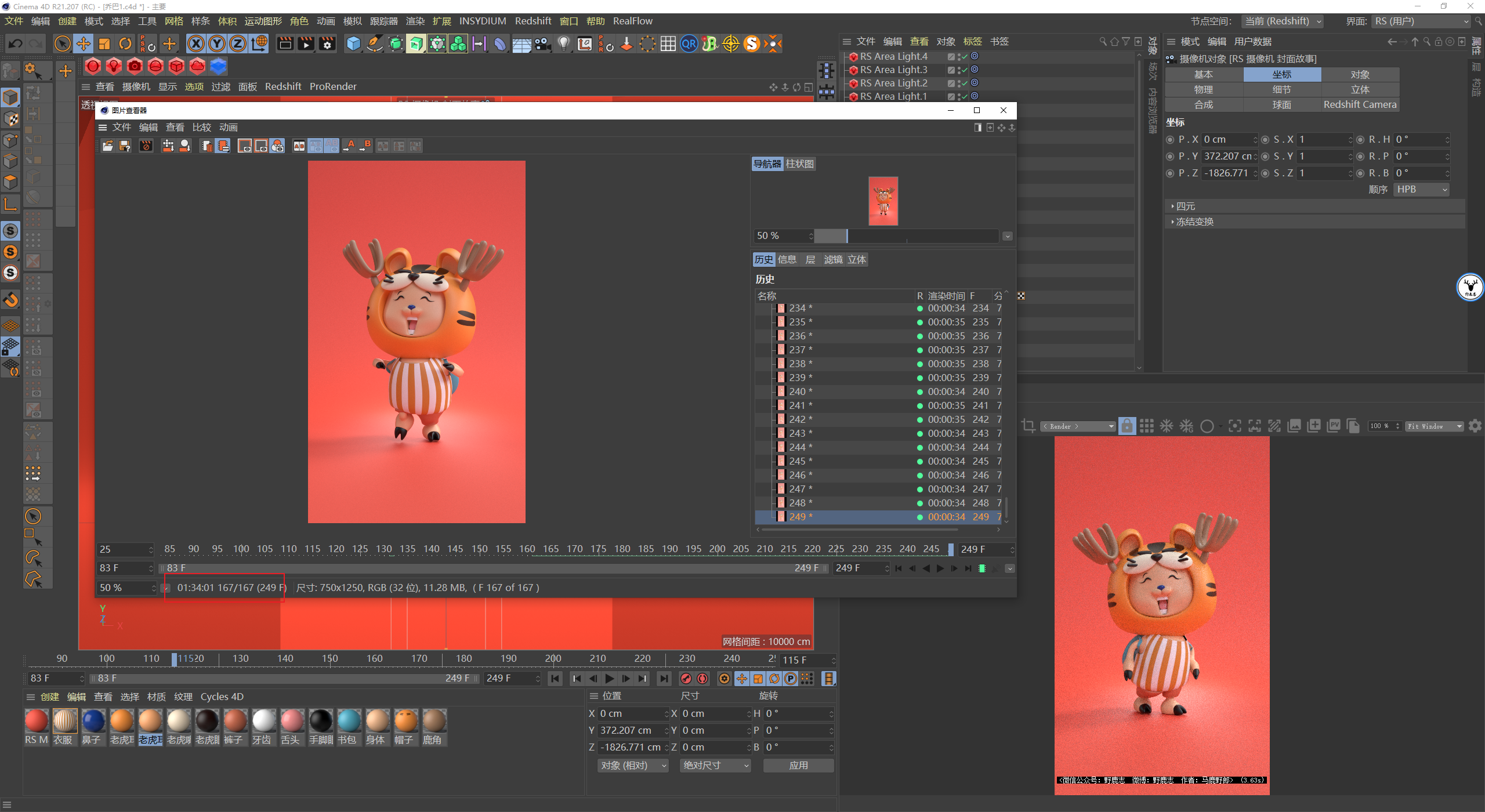Screen dimensions: 1485x812
Task: Toggle visibility checkmark of RS Area Light.4
Action: tap(965, 57)
